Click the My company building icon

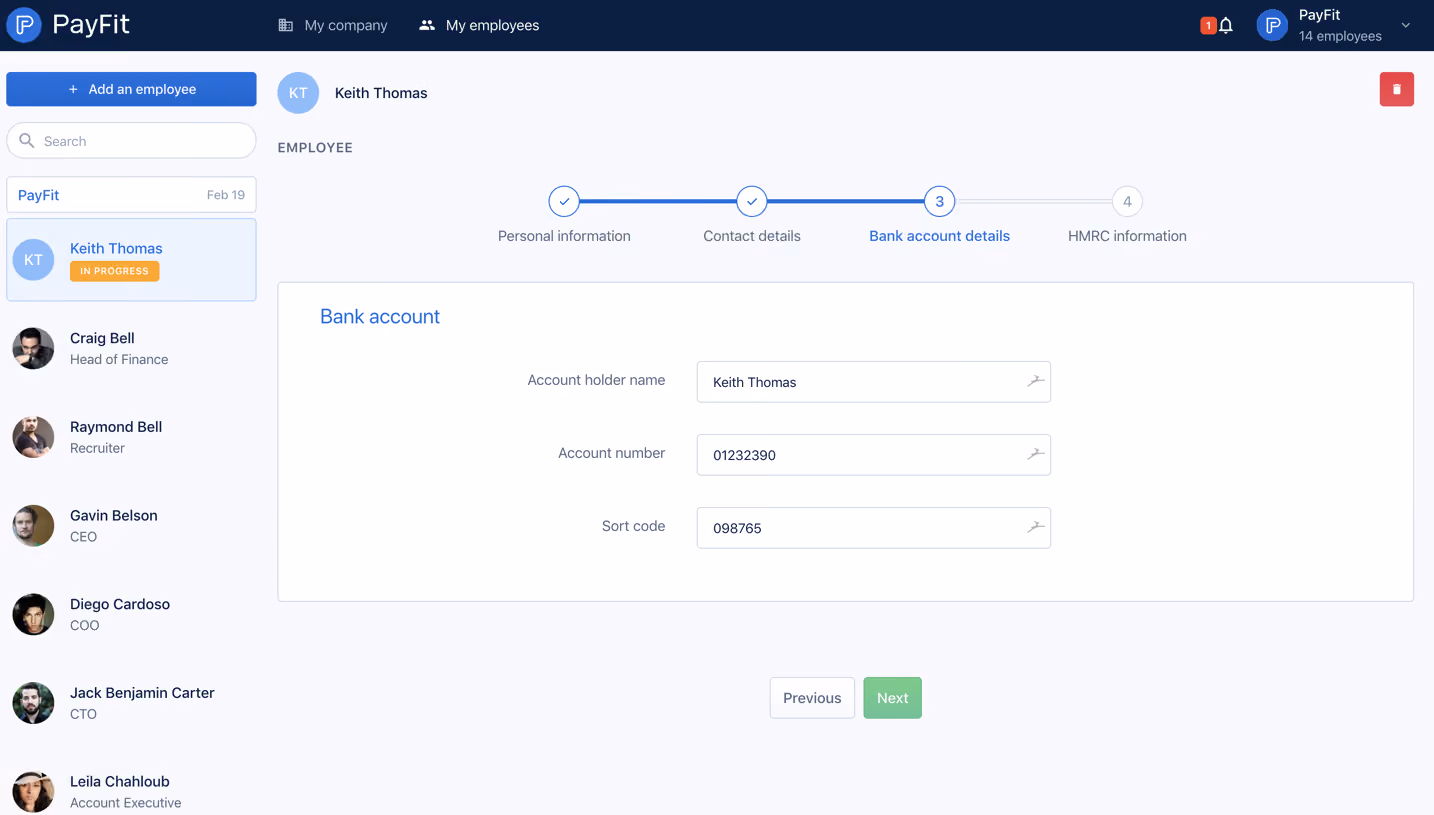pyautogui.click(x=286, y=25)
